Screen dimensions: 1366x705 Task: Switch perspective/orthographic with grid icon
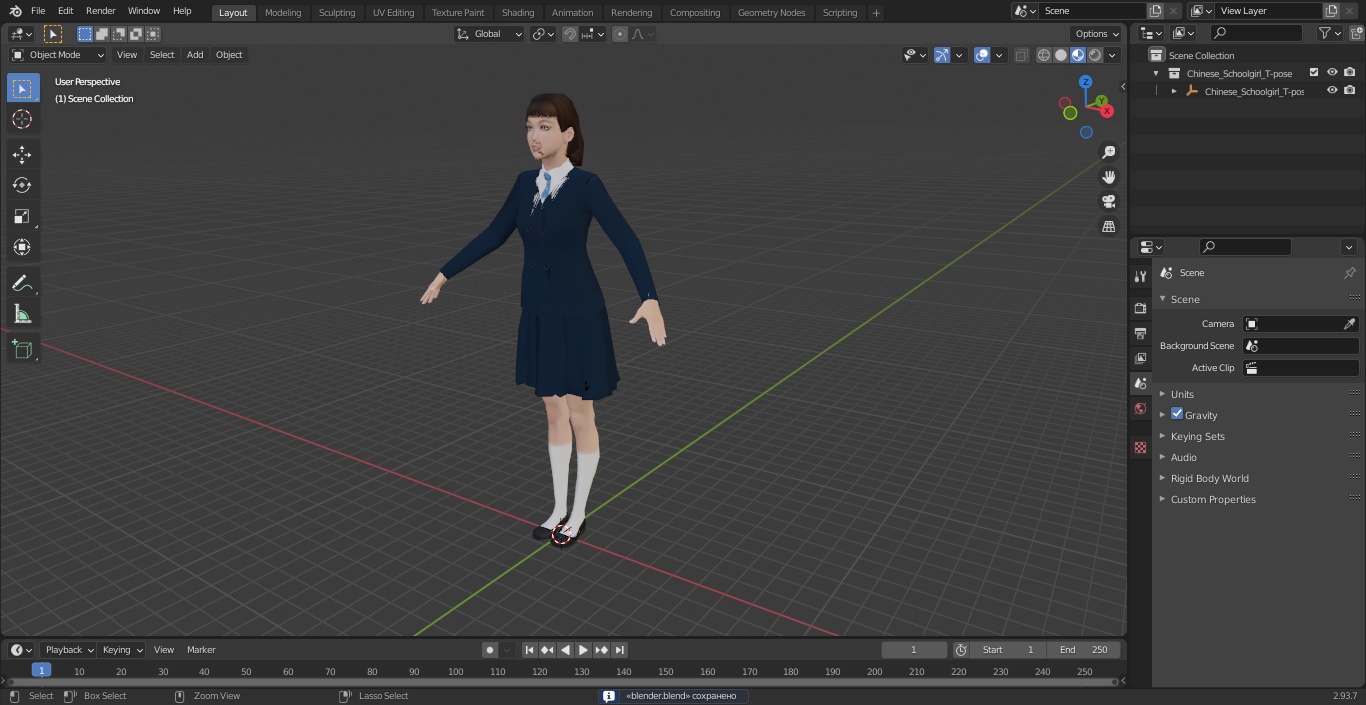1109,227
